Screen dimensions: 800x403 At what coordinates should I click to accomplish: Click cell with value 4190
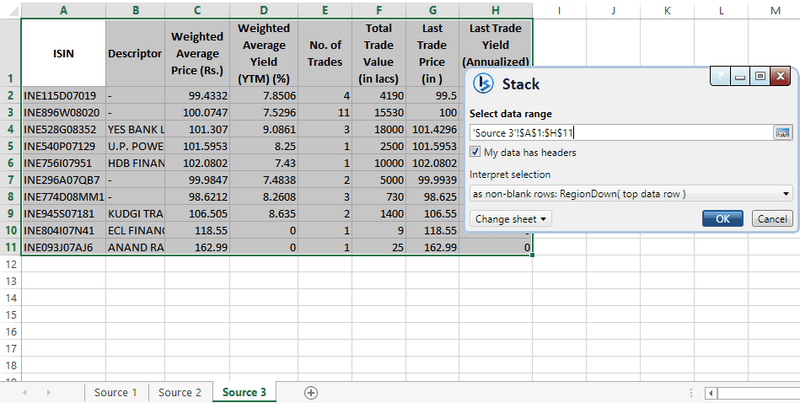(379, 95)
